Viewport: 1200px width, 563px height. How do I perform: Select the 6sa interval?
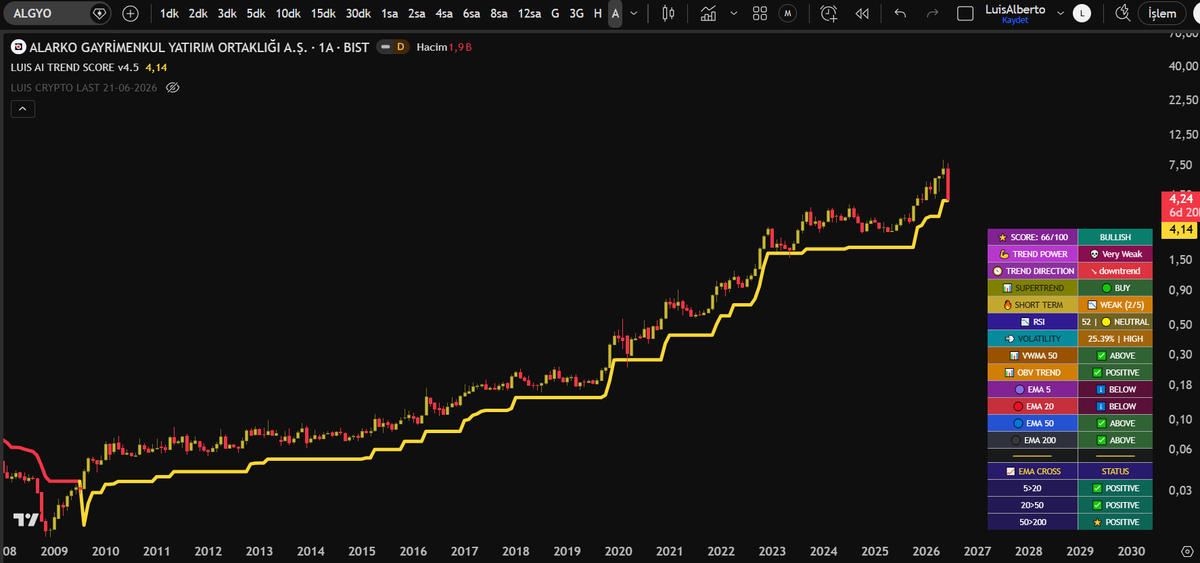[471, 13]
